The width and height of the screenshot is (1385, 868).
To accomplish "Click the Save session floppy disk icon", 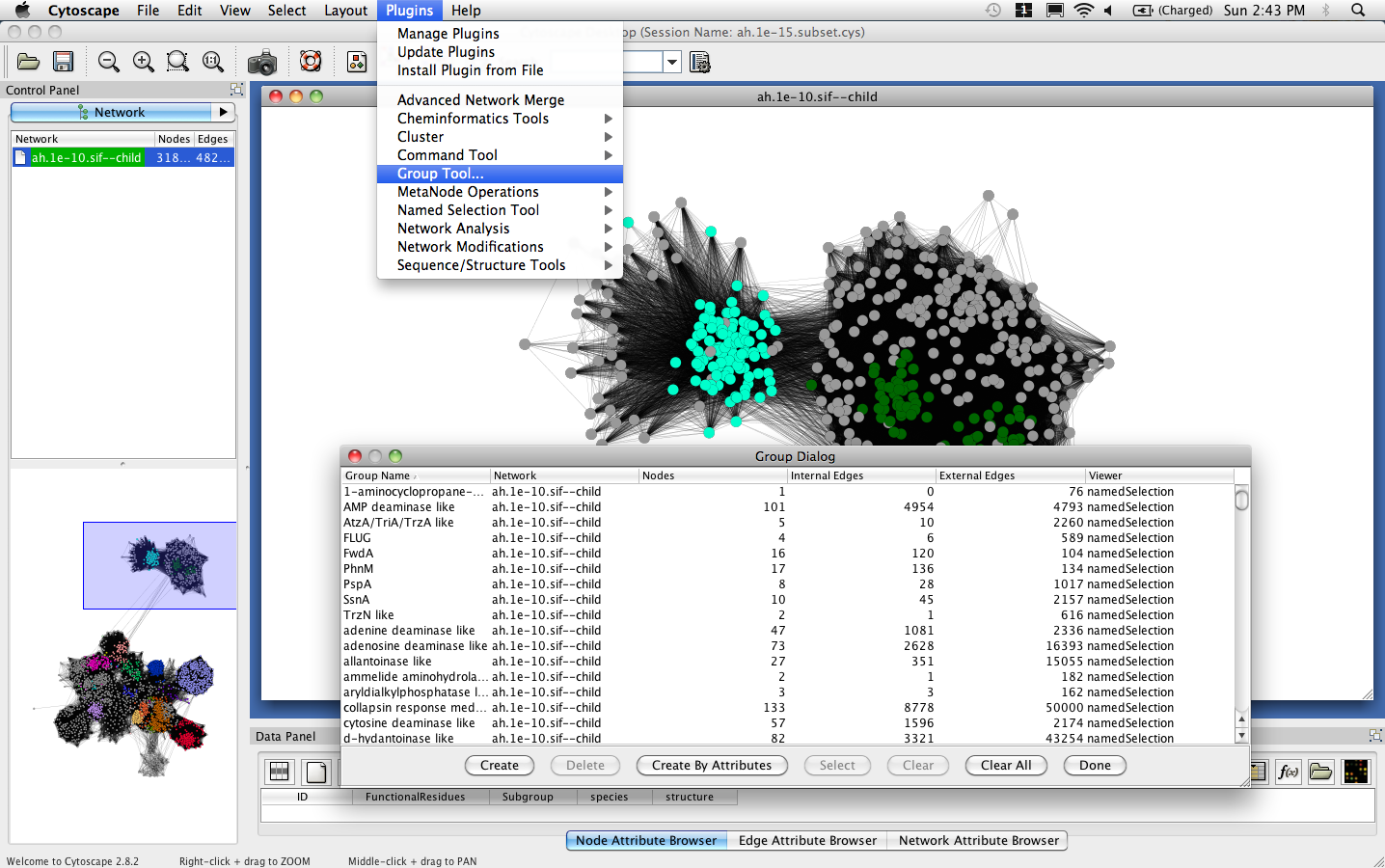I will pos(64,63).
